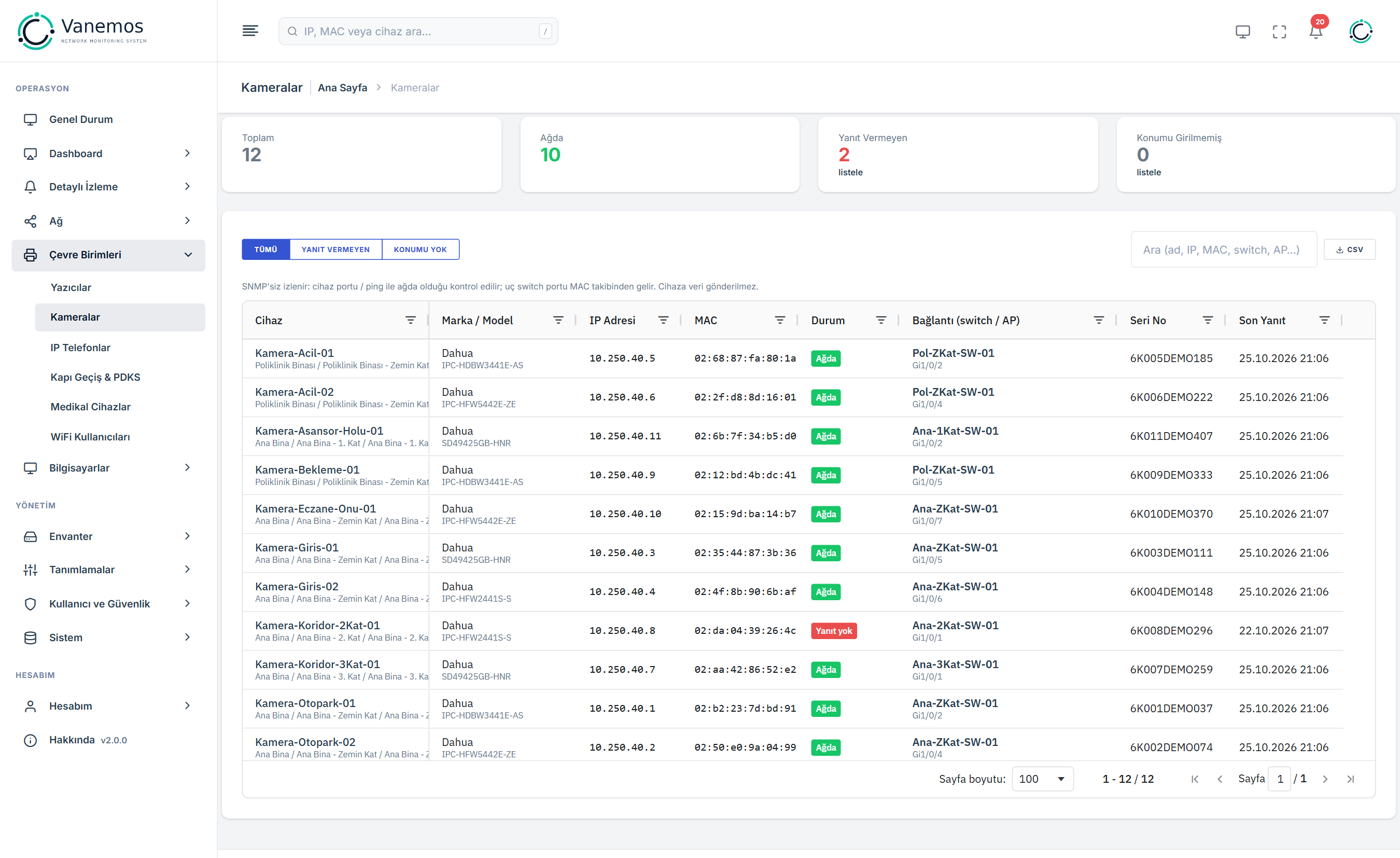1400x858 pixels.
Task: Expand the Ağ sidebar menu
Action: click(108, 220)
